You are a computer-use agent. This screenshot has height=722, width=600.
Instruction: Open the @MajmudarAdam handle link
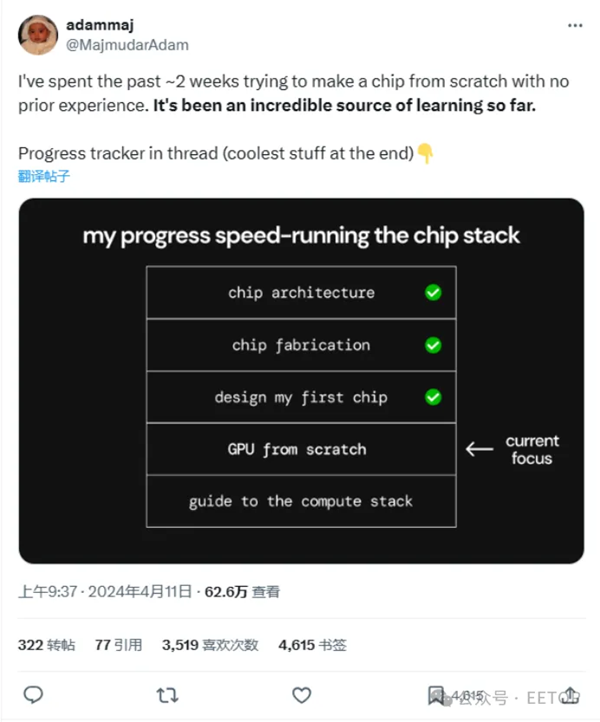pos(127,44)
